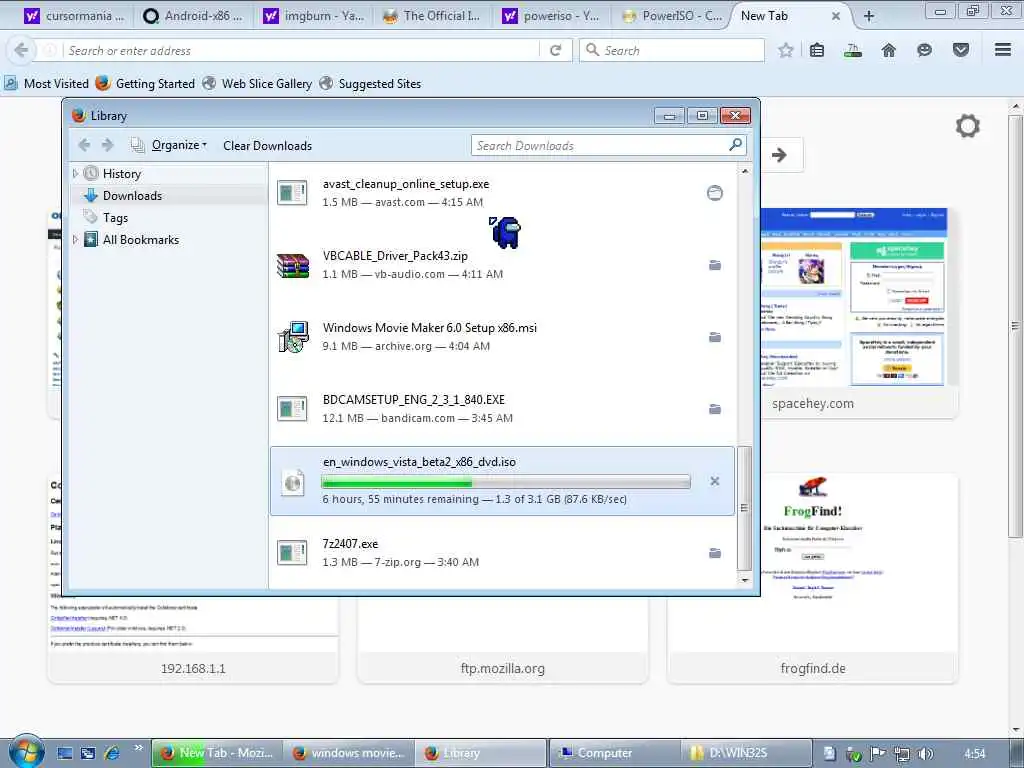Click the browser back button
Image resolution: width=1024 pixels, height=768 pixels.
tap(21, 50)
